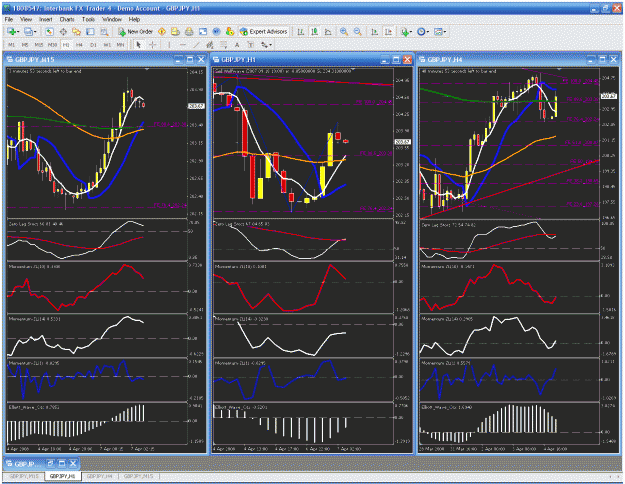
Task: Expand the Profiles dropdown arrow
Action: [x=35, y=32]
